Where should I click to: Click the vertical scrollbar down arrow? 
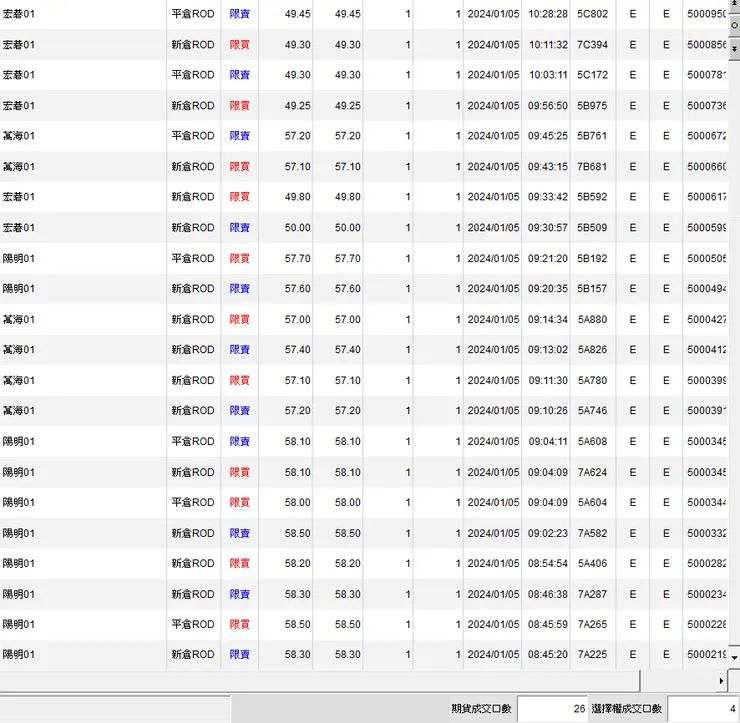pos(734,657)
